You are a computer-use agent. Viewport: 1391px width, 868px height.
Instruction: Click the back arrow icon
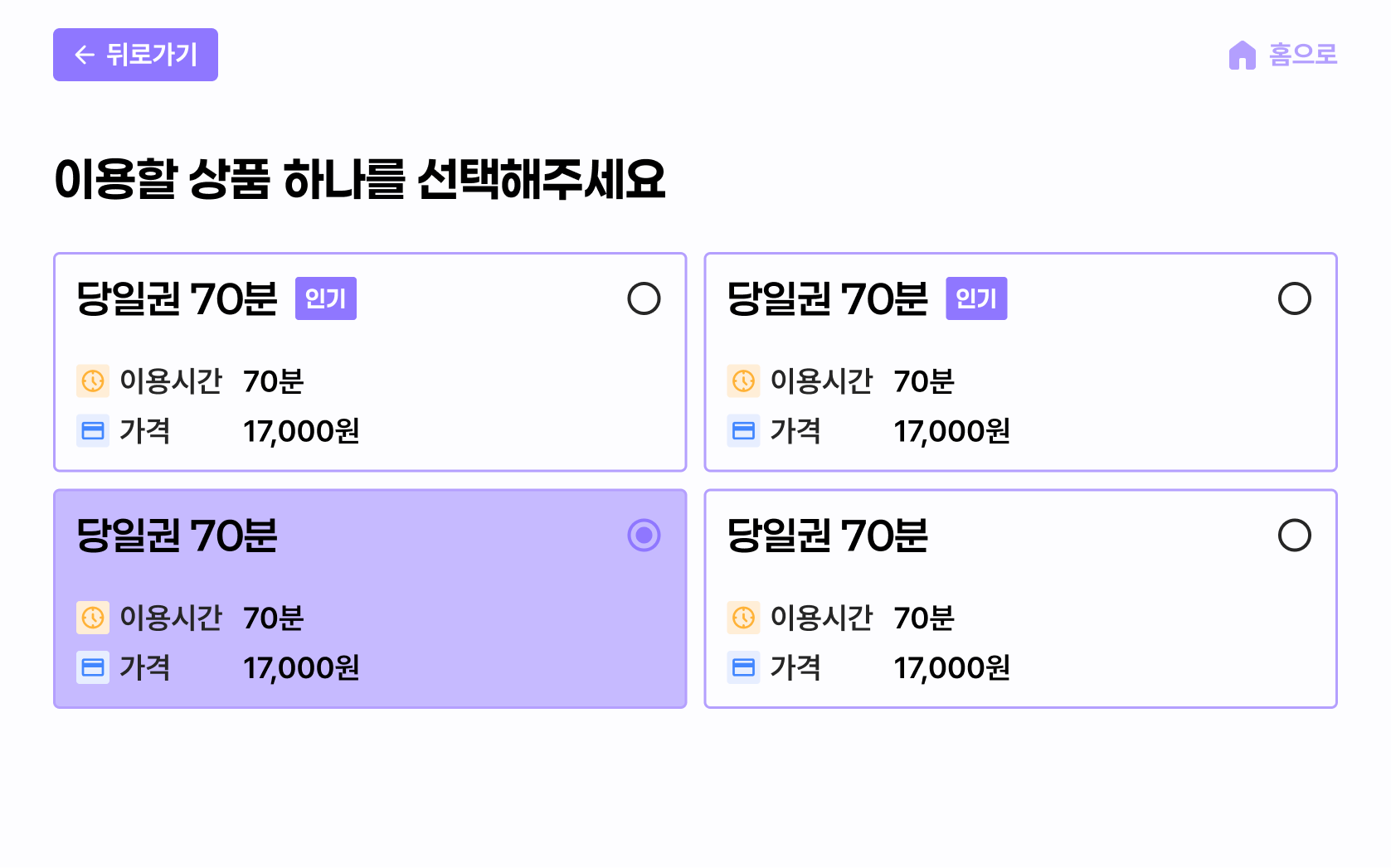click(85, 55)
